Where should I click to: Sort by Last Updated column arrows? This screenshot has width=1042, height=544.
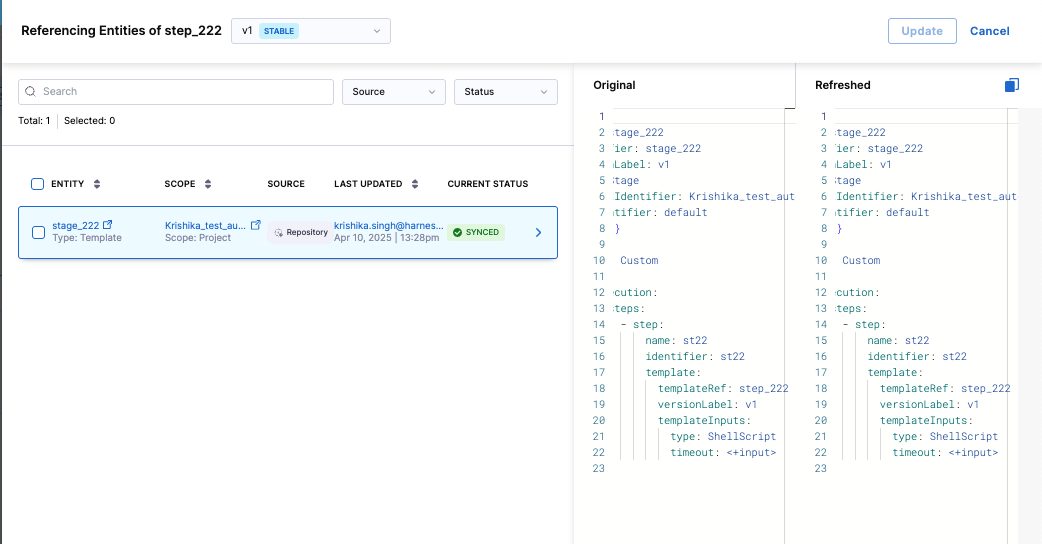pos(415,184)
